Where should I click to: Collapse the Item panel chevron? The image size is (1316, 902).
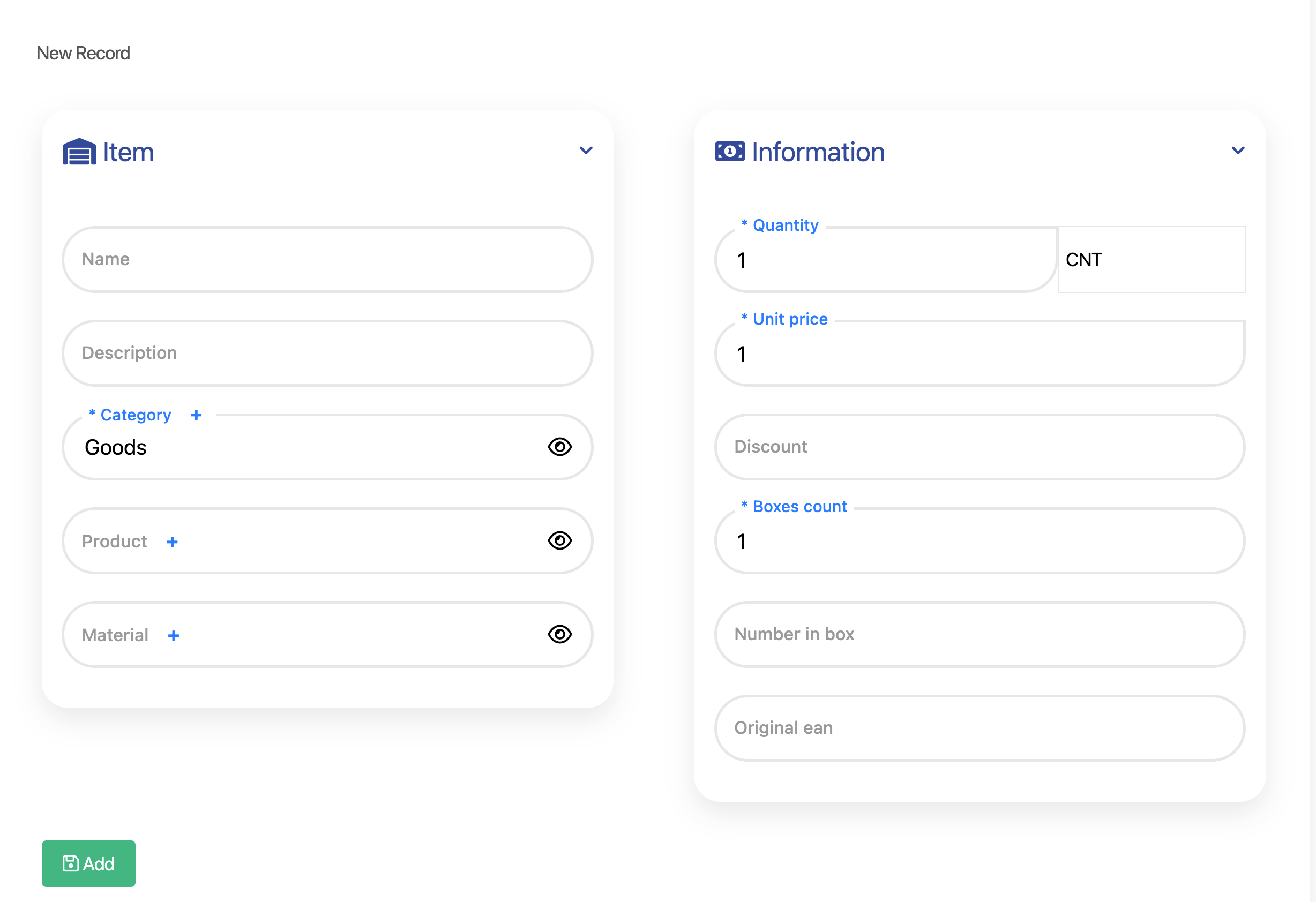pyautogui.click(x=586, y=151)
